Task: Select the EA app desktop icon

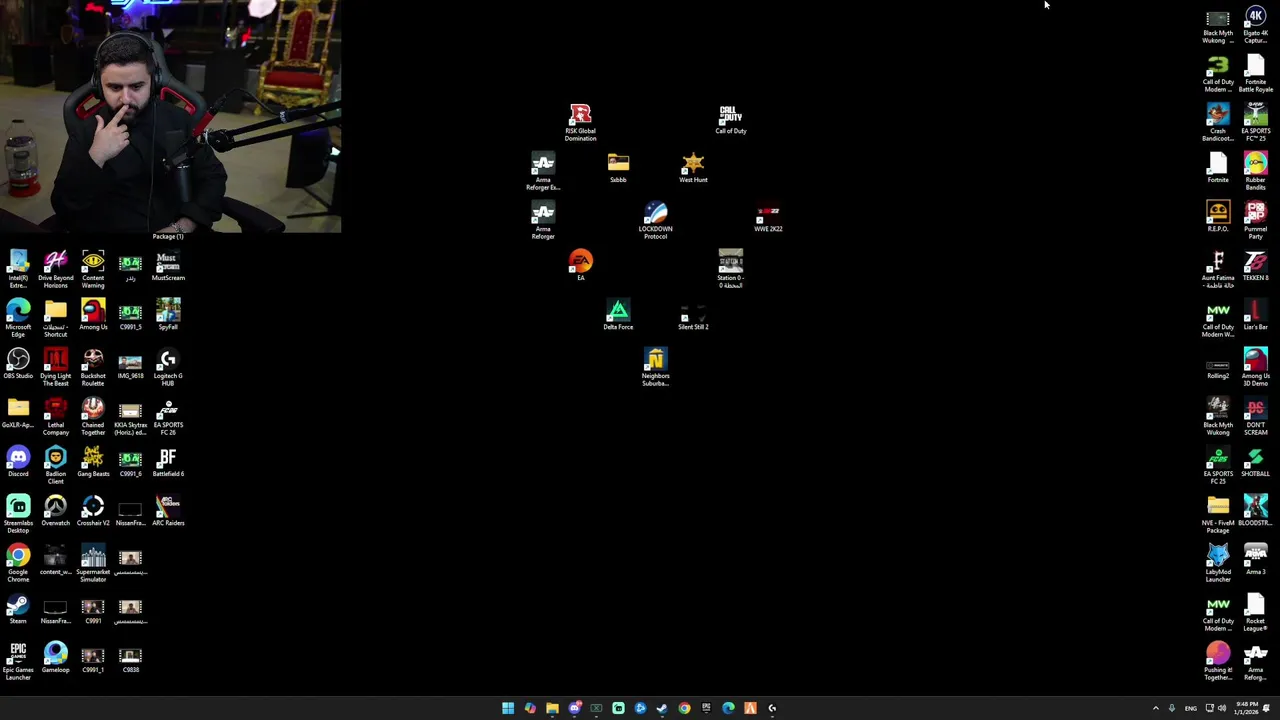Action: tap(580, 265)
